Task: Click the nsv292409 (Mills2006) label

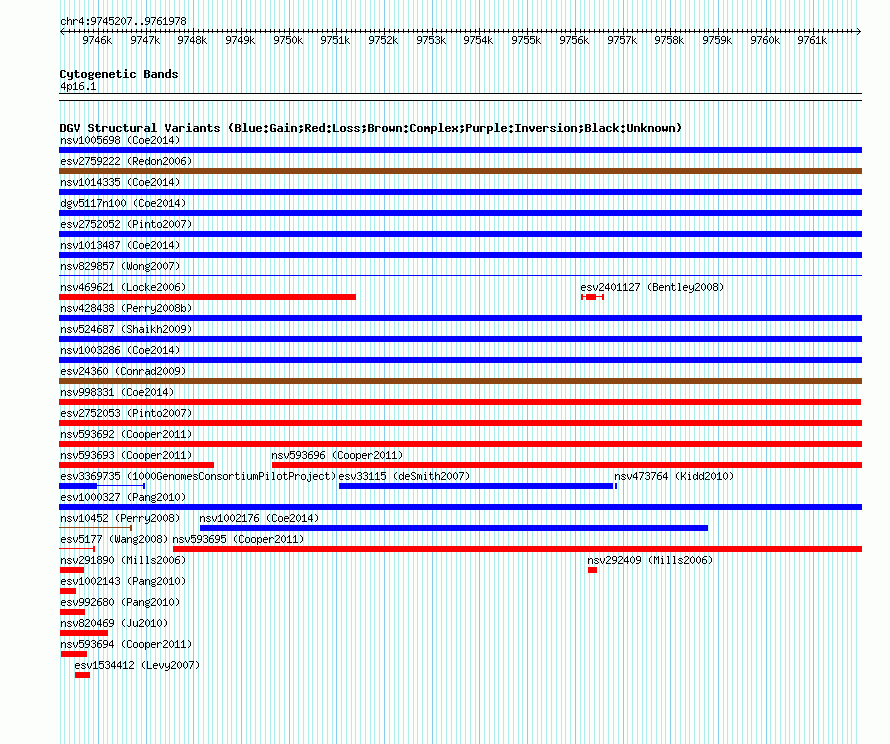Action: [x=650, y=560]
